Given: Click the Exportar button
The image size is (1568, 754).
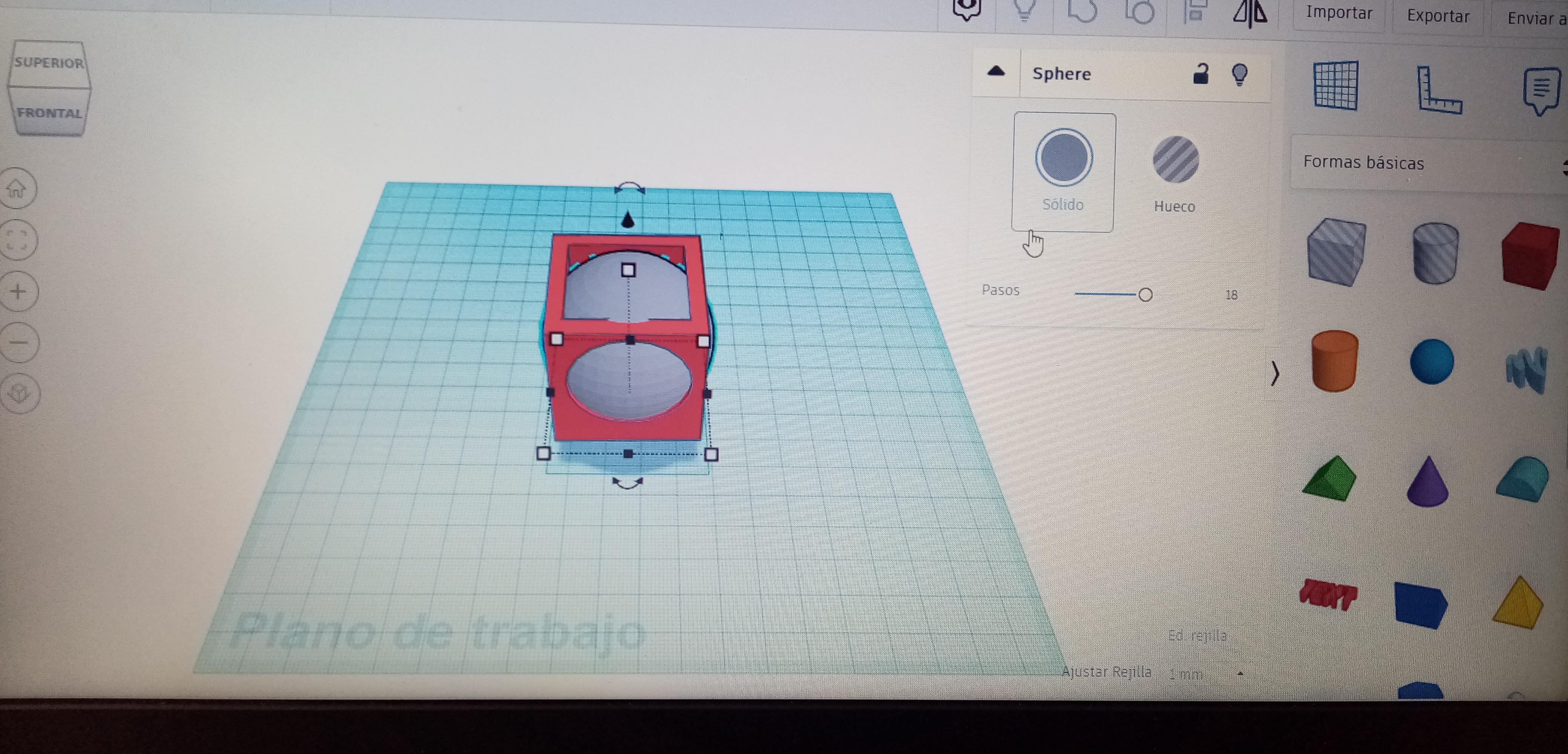Looking at the screenshot, I should tap(1438, 16).
